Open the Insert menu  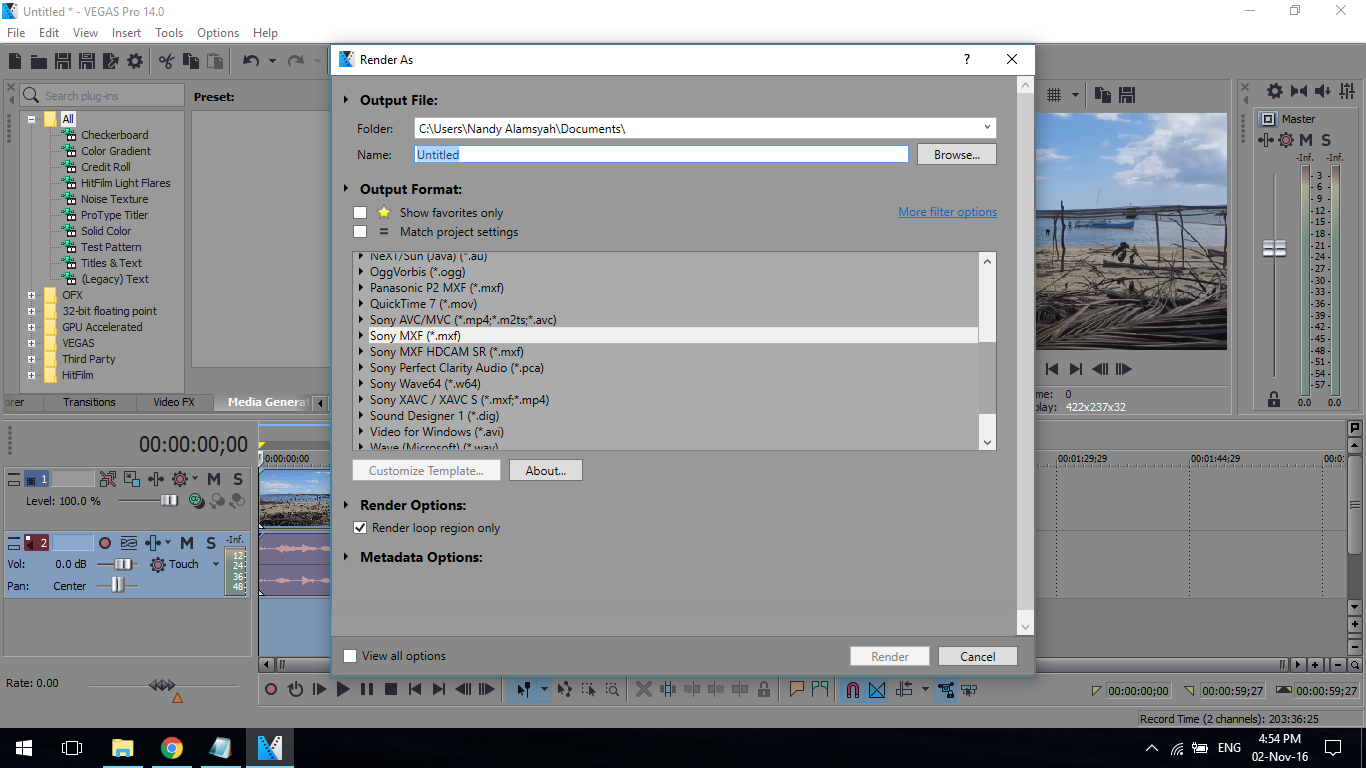(x=126, y=33)
